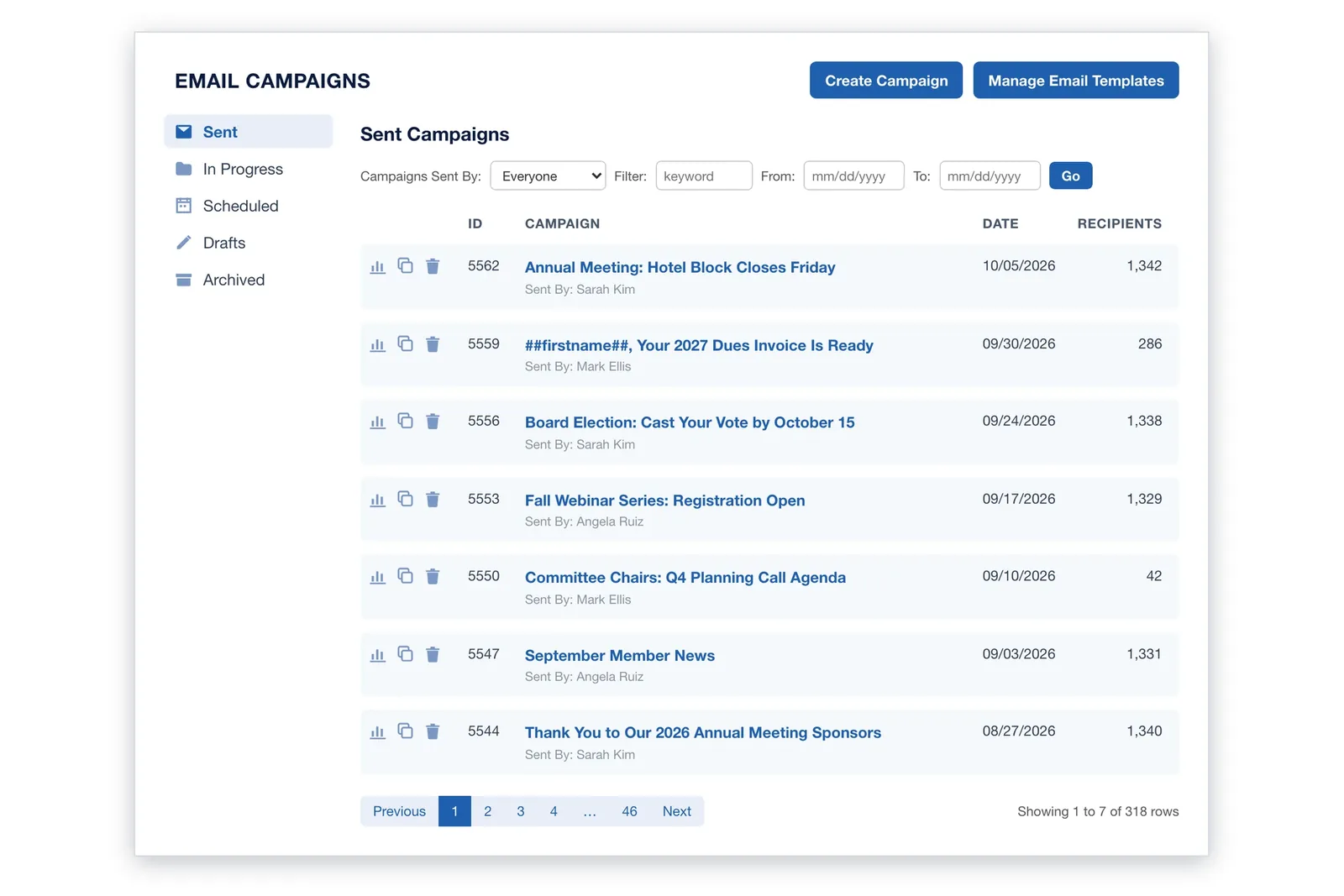This screenshot has width=1344, height=896.
Task: Click the Create Campaign button
Action: tap(886, 81)
